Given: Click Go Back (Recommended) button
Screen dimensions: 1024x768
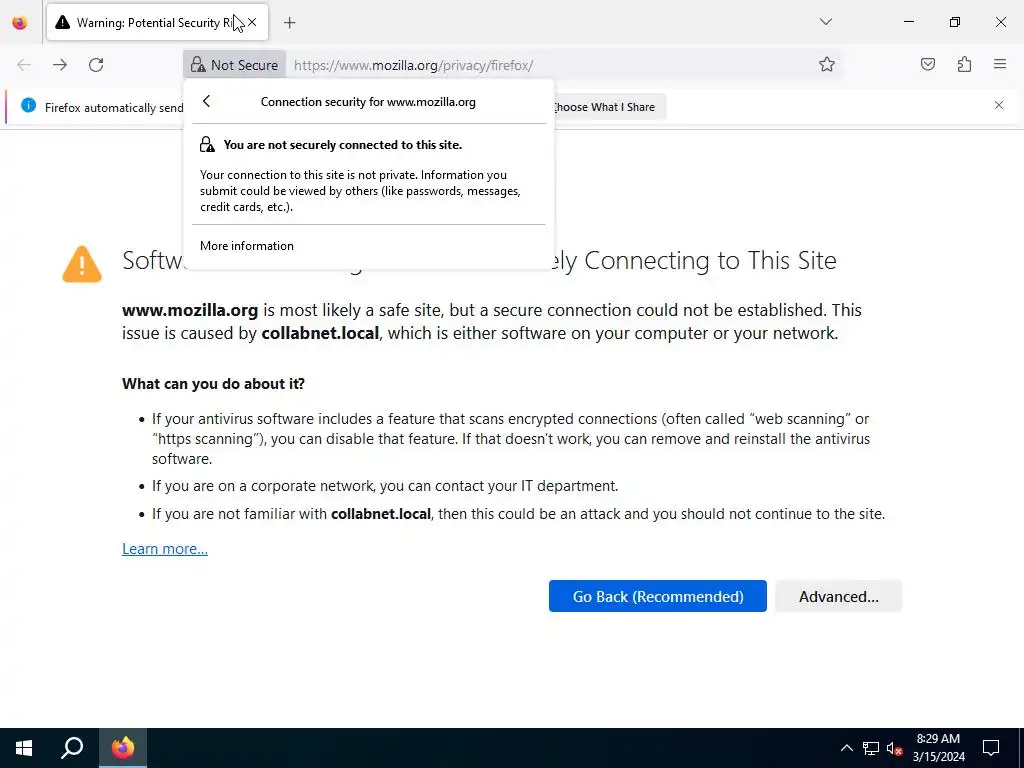Looking at the screenshot, I should click(658, 596).
